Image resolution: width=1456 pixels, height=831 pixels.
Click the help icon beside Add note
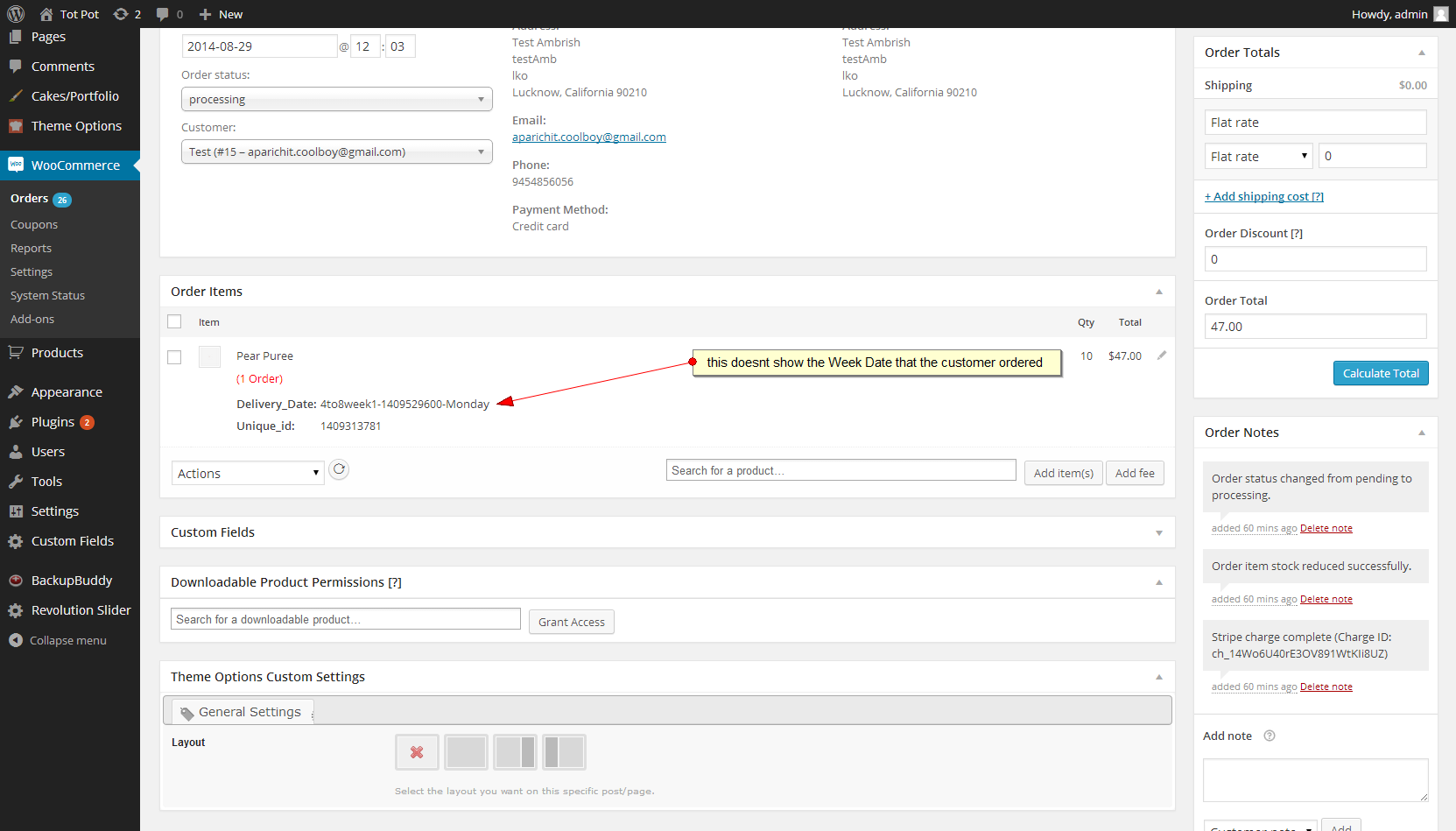(1270, 736)
